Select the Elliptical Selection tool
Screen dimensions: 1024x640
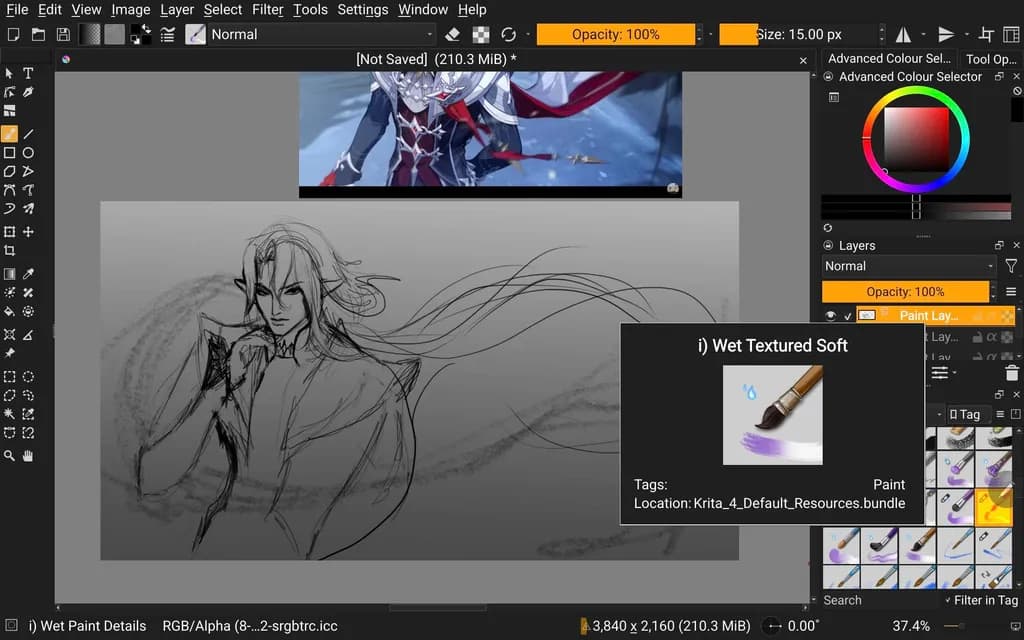point(28,377)
